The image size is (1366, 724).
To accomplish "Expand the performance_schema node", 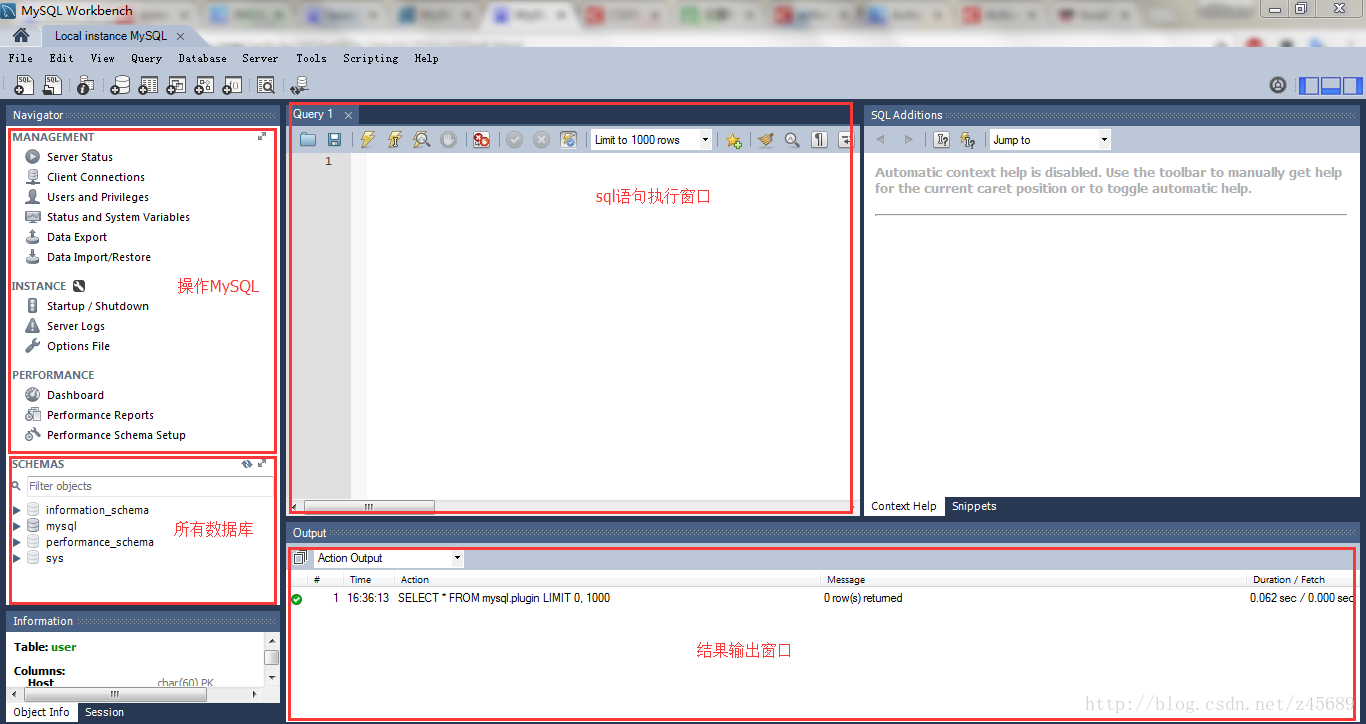I will pyautogui.click(x=17, y=542).
